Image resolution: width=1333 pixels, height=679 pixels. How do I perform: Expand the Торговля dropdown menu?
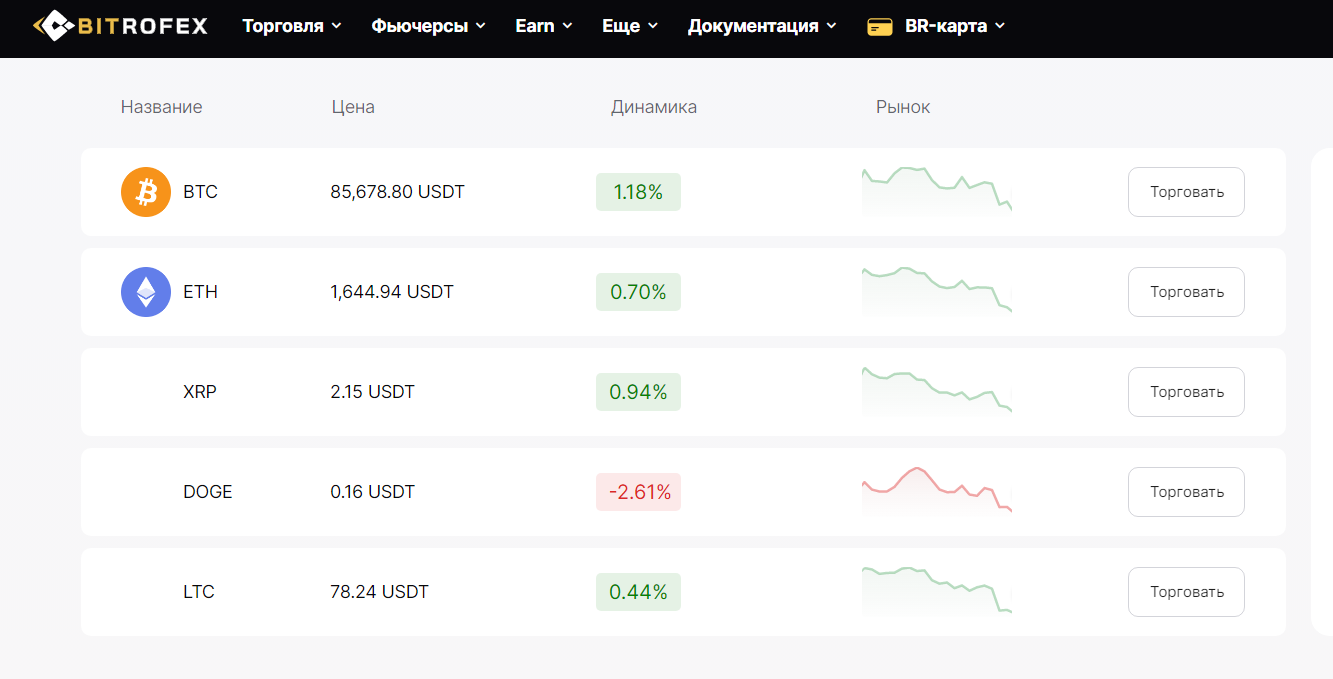pyautogui.click(x=292, y=27)
